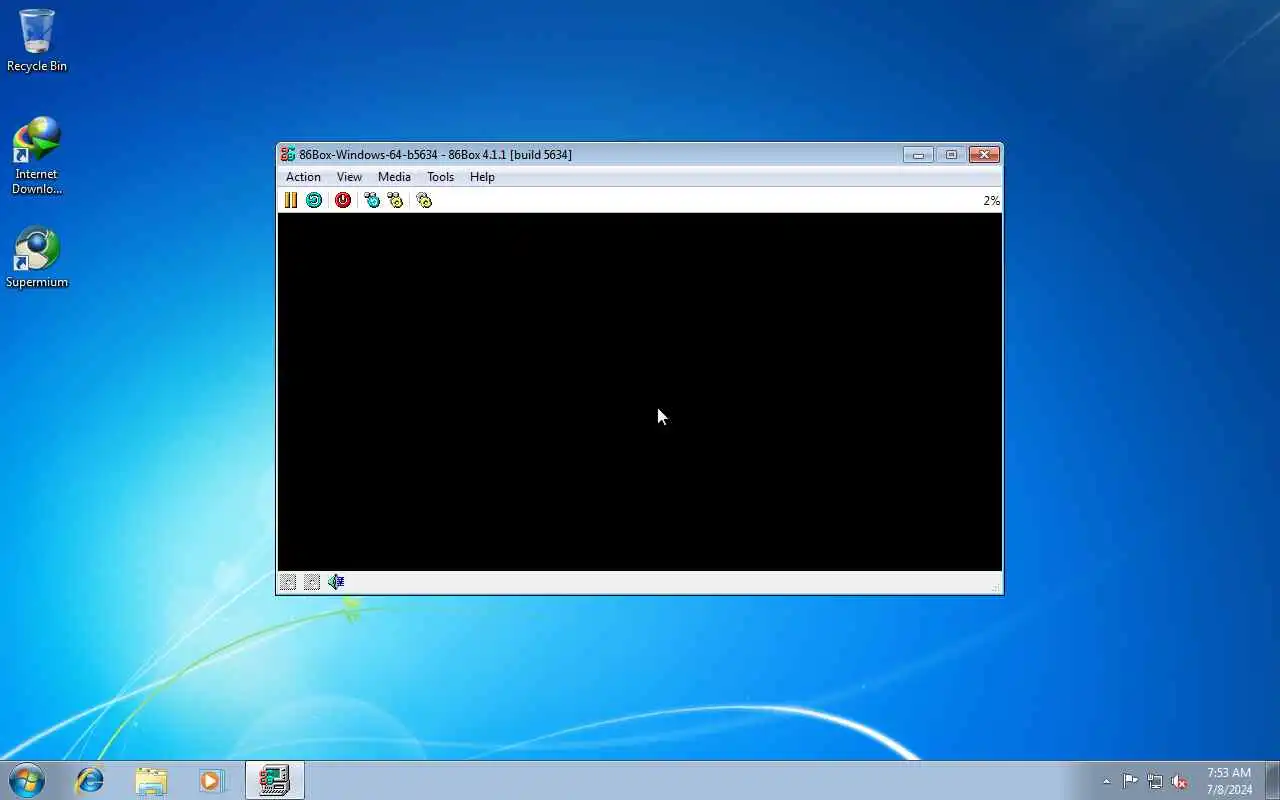
Task: Click the blue Ctrl+Alt+Del toolbar icon
Action: 372,200
